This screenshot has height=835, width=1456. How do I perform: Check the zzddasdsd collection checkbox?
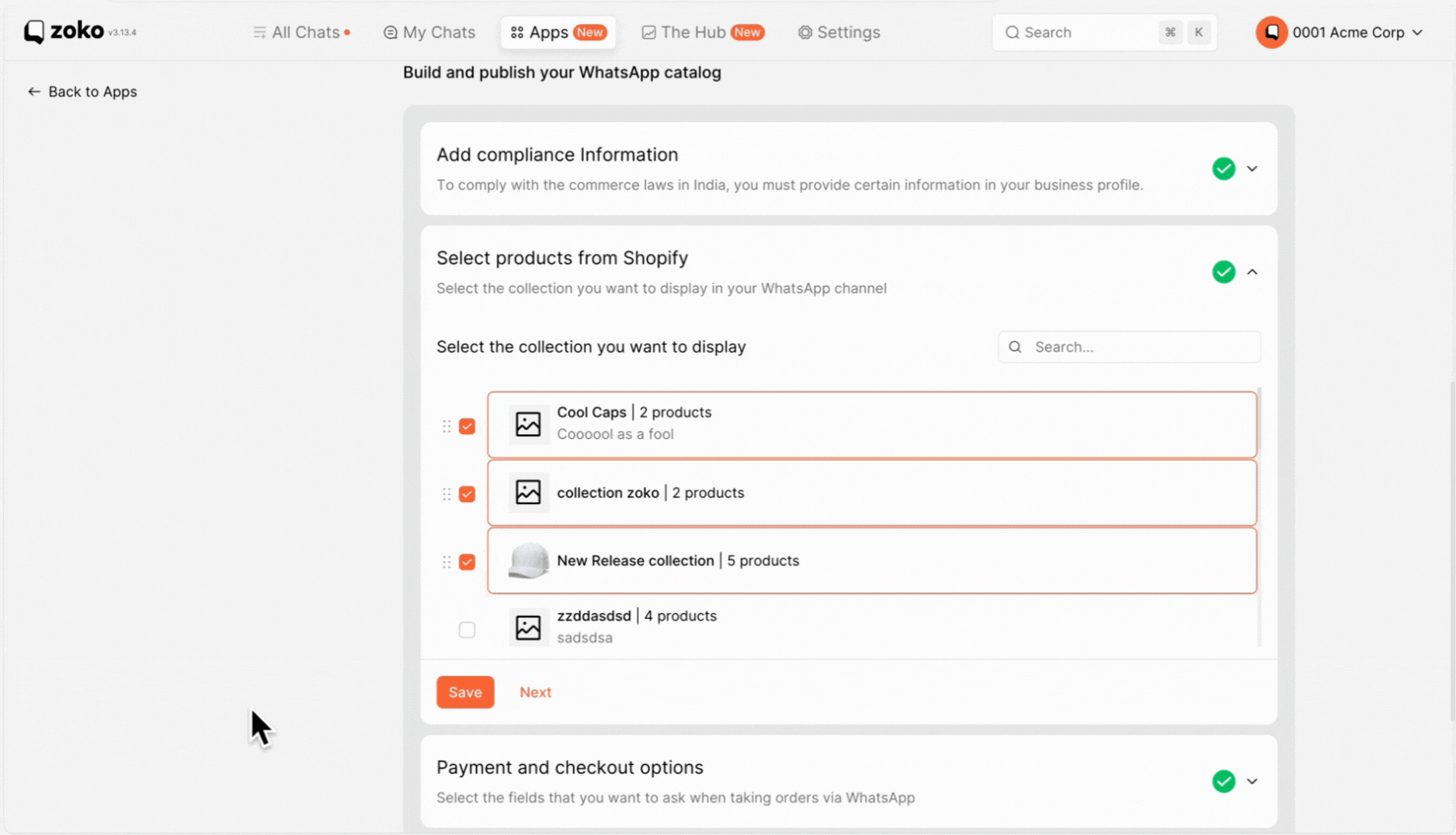pos(467,629)
